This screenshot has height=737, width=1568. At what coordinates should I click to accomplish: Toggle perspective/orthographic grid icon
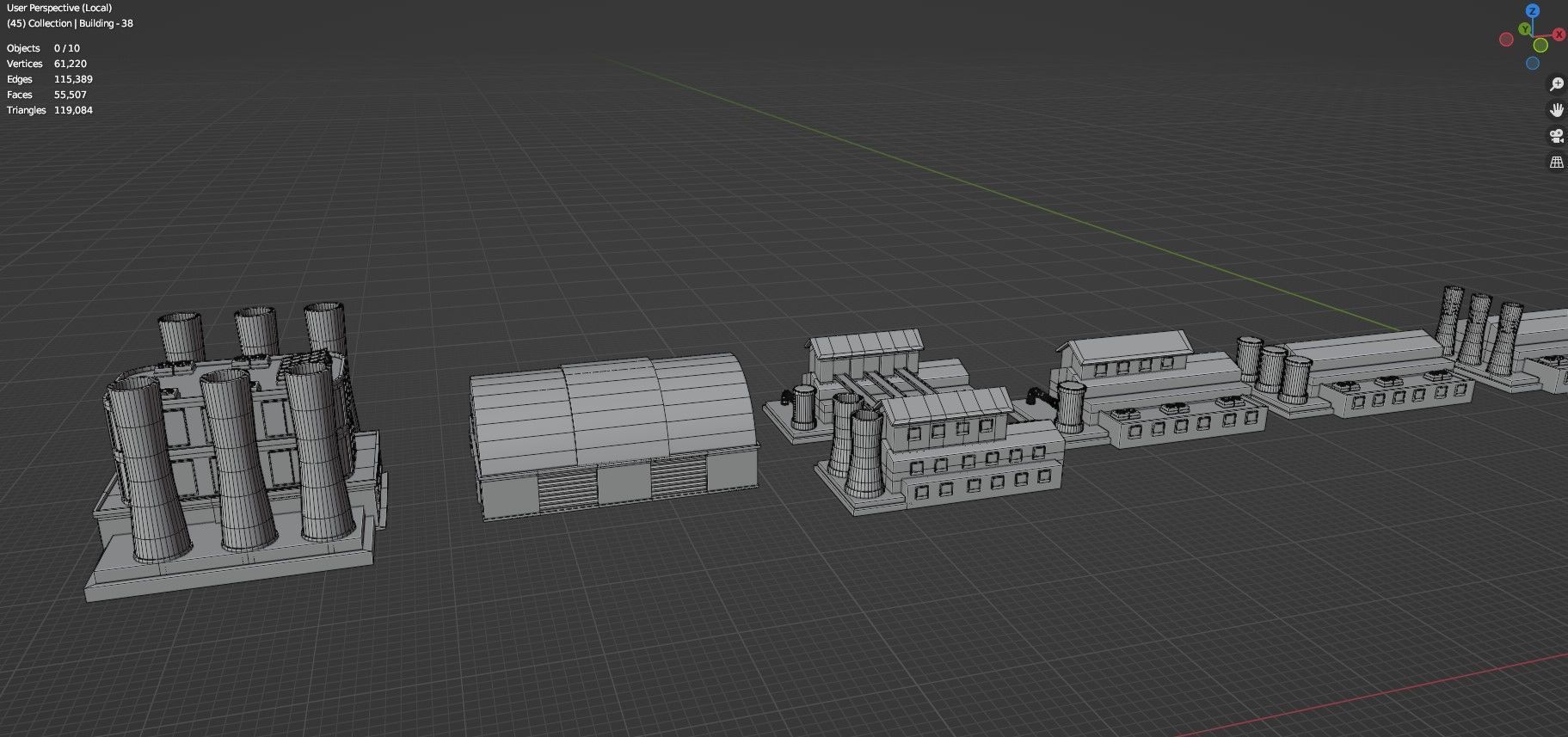coord(1556,162)
